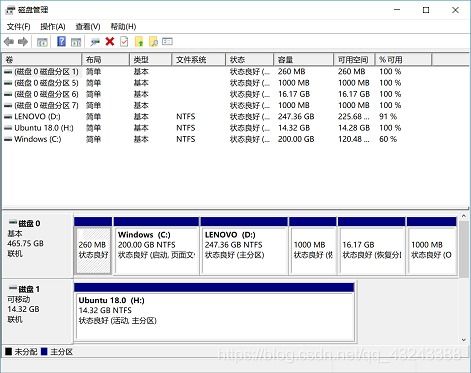471x373 pixels.
Task: Toggle the action pane toolbar icon
Action: click(x=76, y=42)
